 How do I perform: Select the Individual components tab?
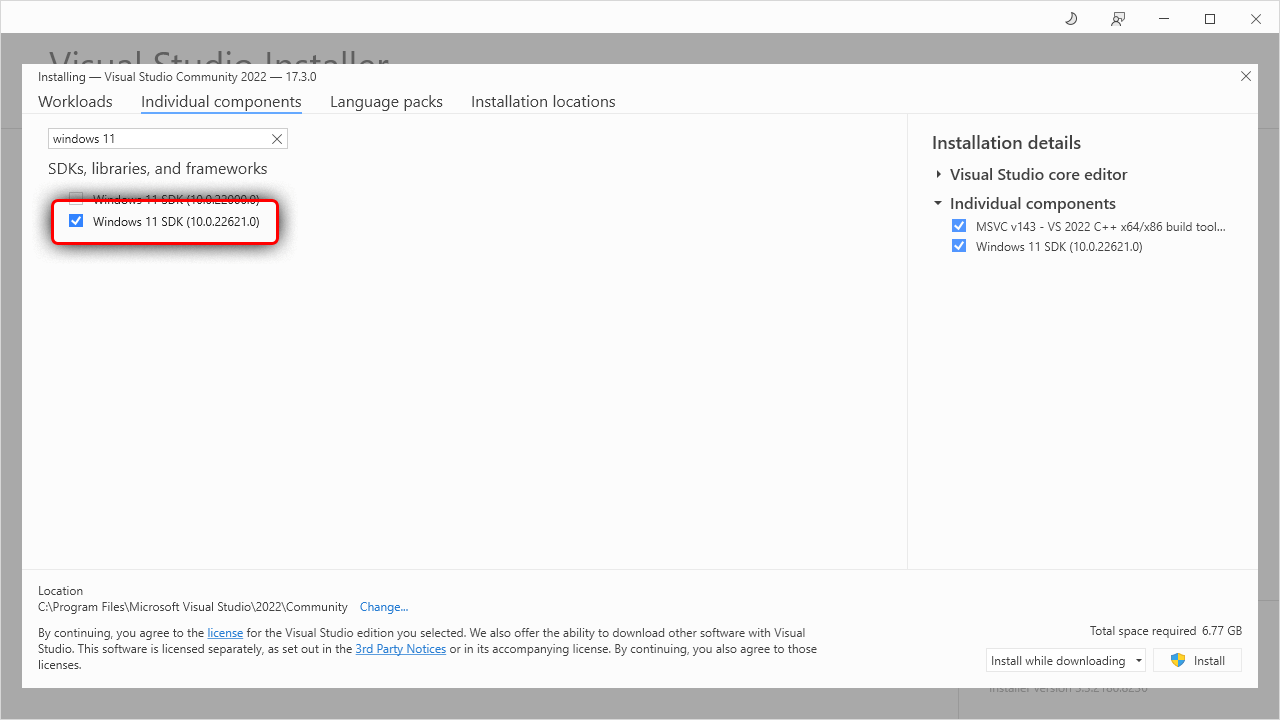(221, 101)
